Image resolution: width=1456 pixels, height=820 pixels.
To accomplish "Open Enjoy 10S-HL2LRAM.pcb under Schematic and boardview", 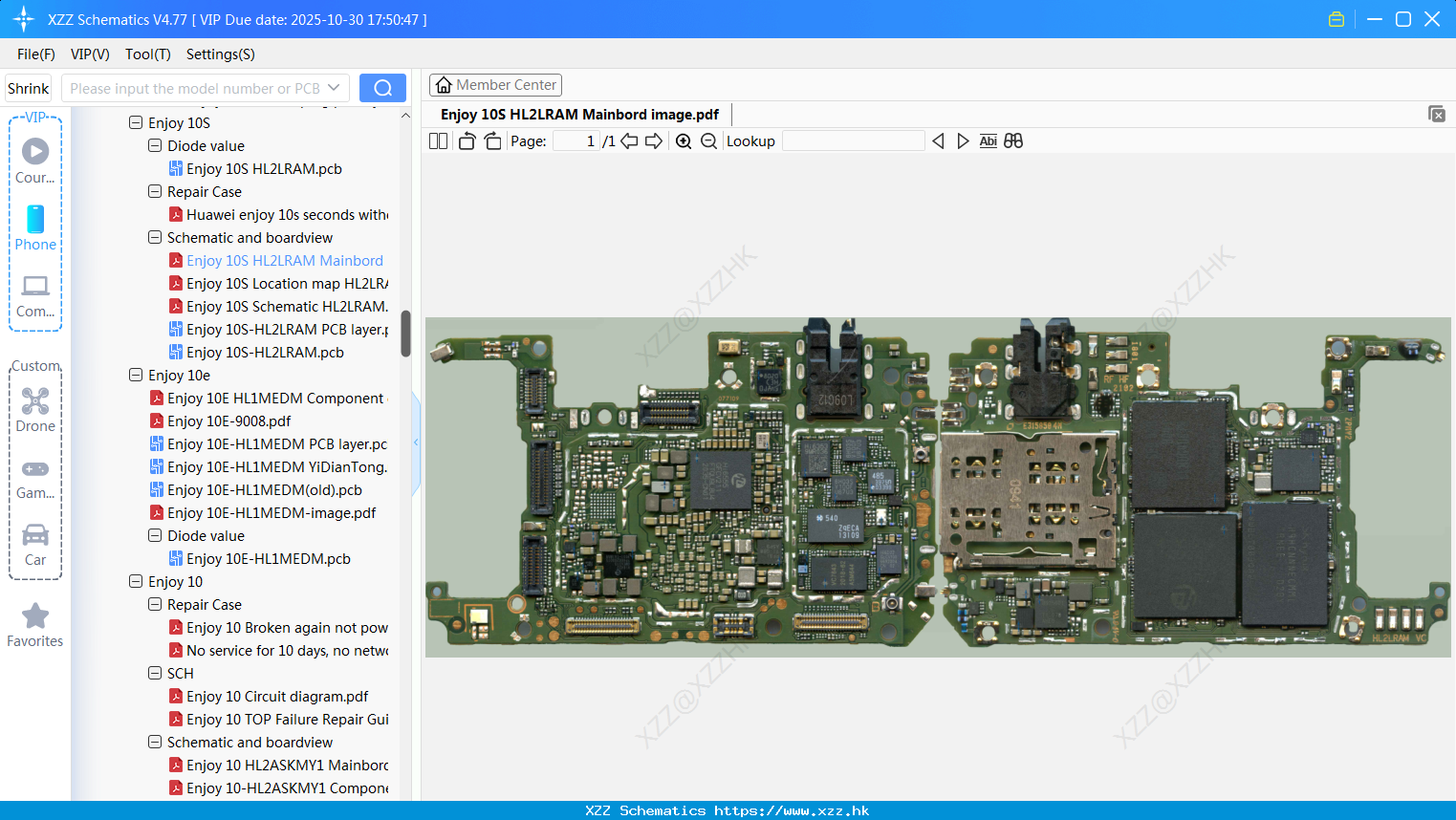I will [256, 352].
